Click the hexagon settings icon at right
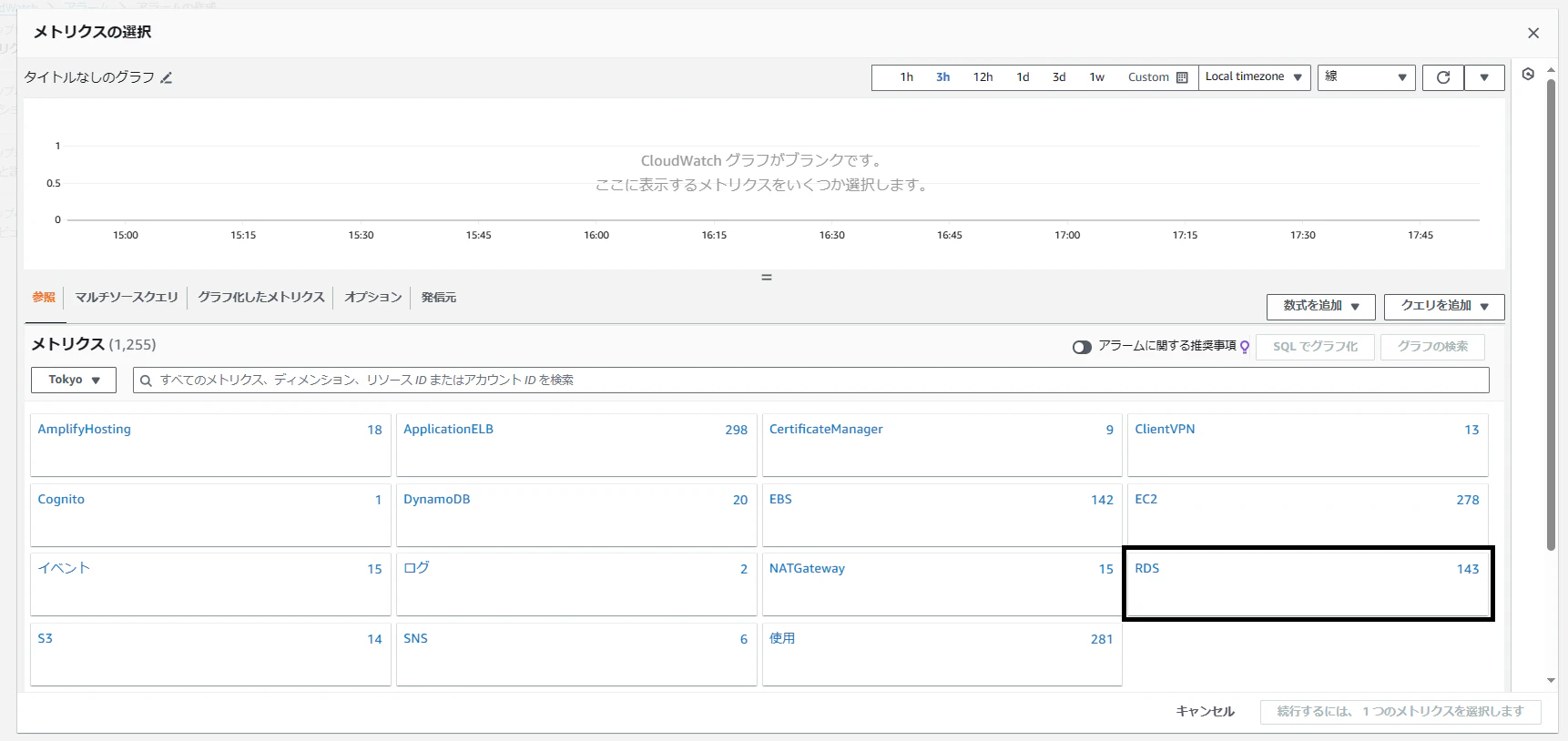 coord(1528,74)
